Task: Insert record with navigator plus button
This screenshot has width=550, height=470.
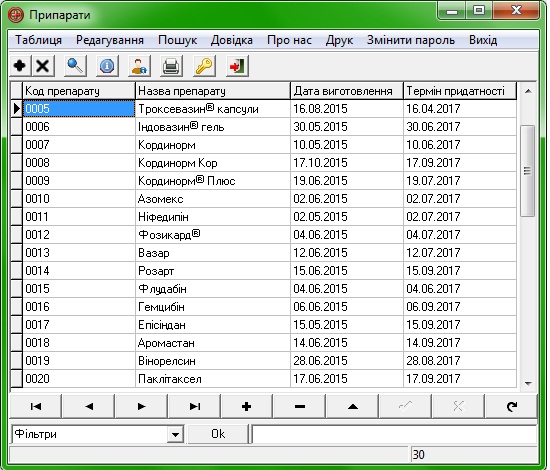Action: pyautogui.click(x=247, y=406)
